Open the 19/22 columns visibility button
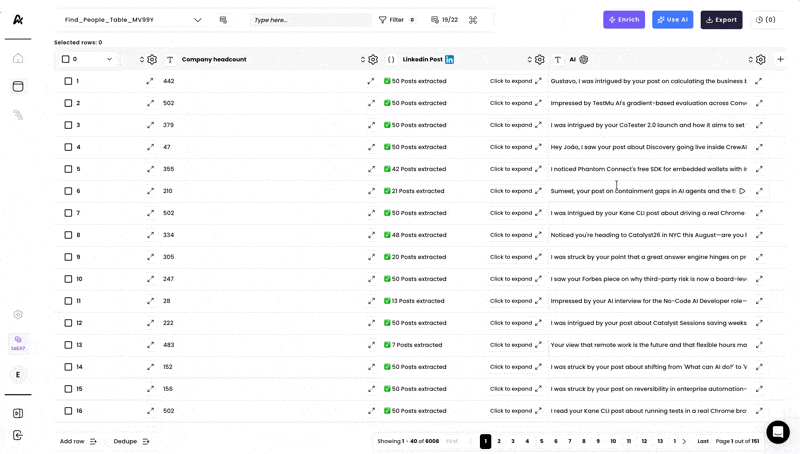The height and width of the screenshot is (454, 800). pyautogui.click(x=444, y=20)
